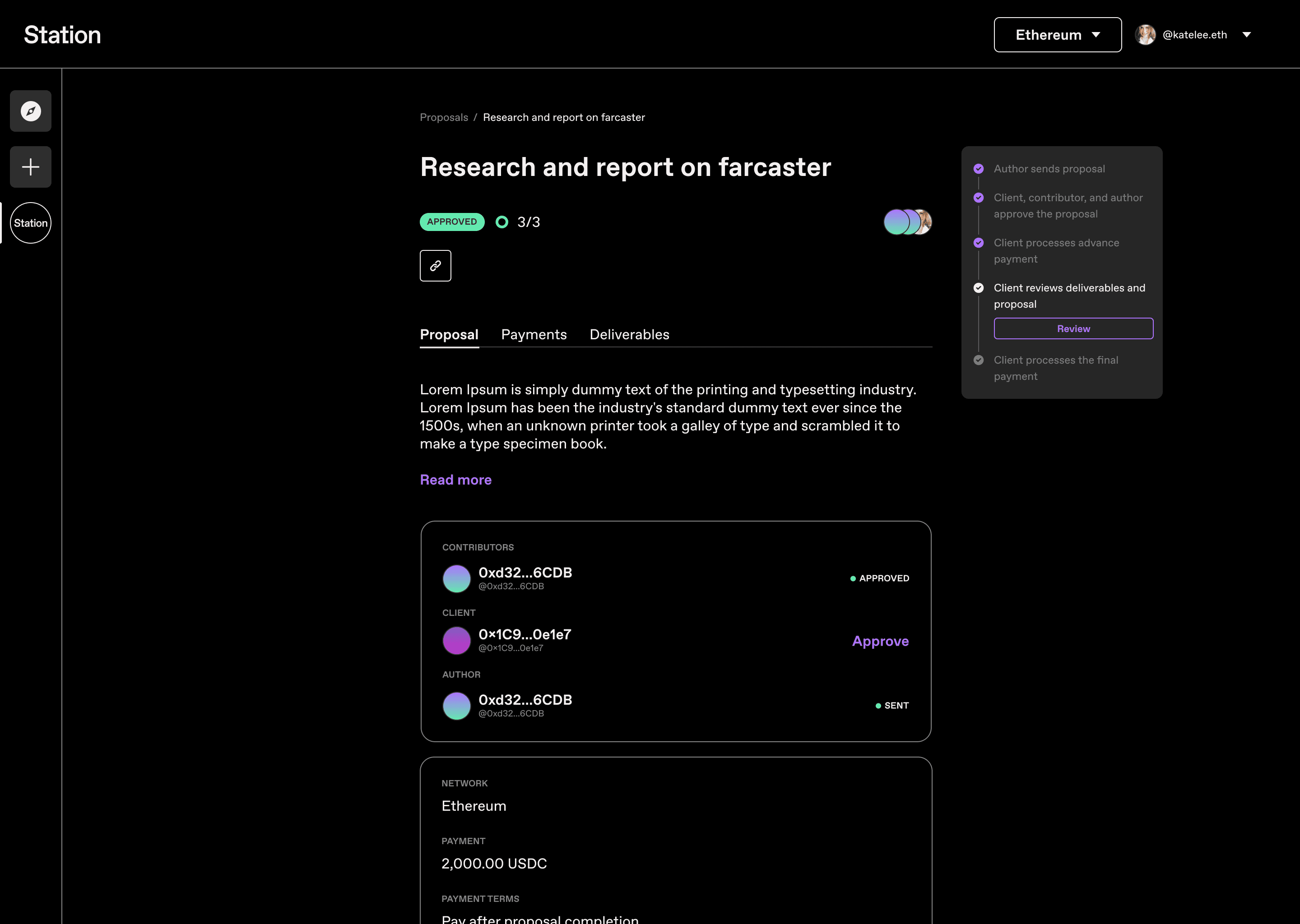Click the Review button in the steps panel

click(1073, 329)
